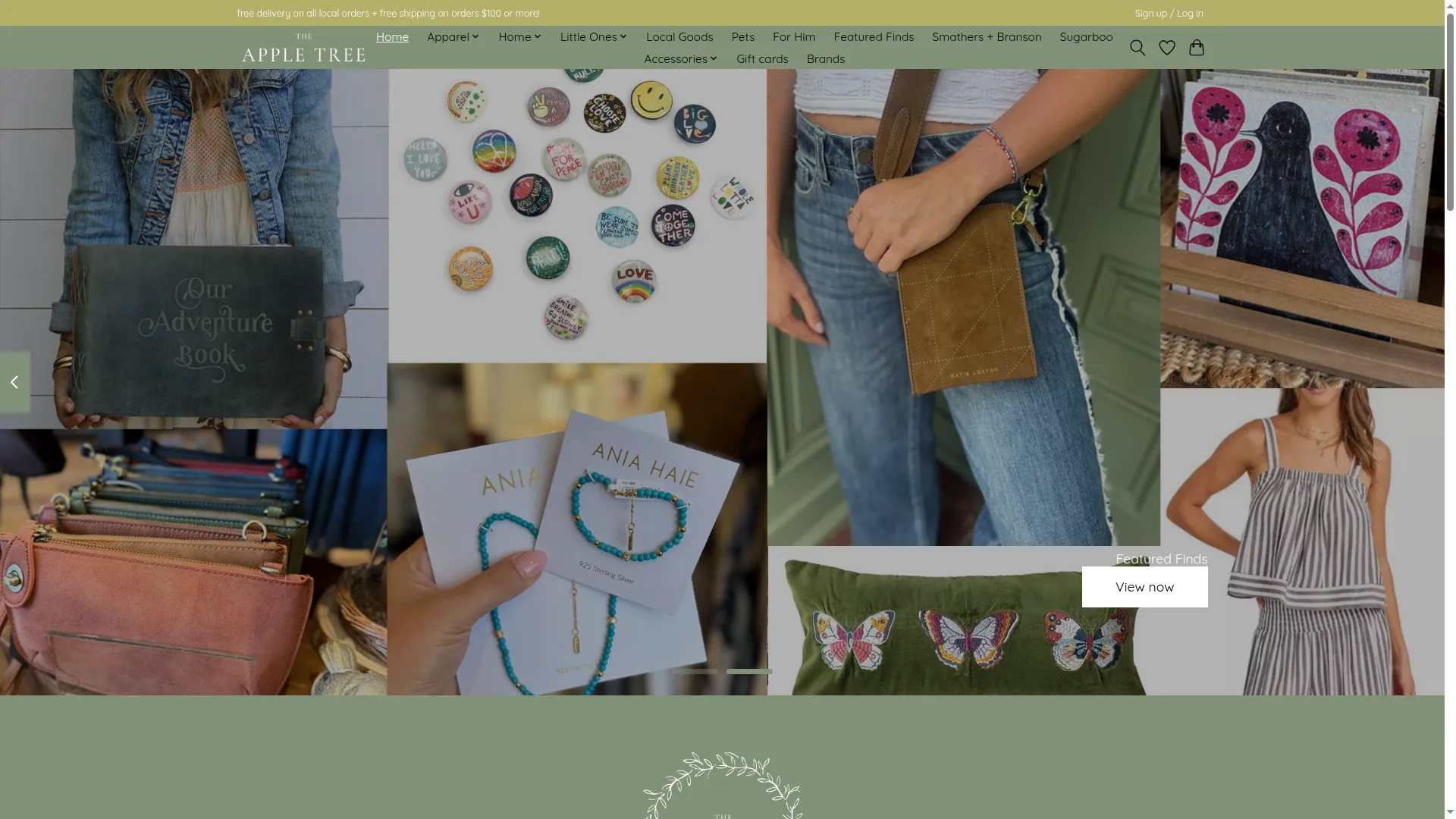The width and height of the screenshot is (1456, 819).
Task: Click the View now button
Action: (x=1144, y=587)
